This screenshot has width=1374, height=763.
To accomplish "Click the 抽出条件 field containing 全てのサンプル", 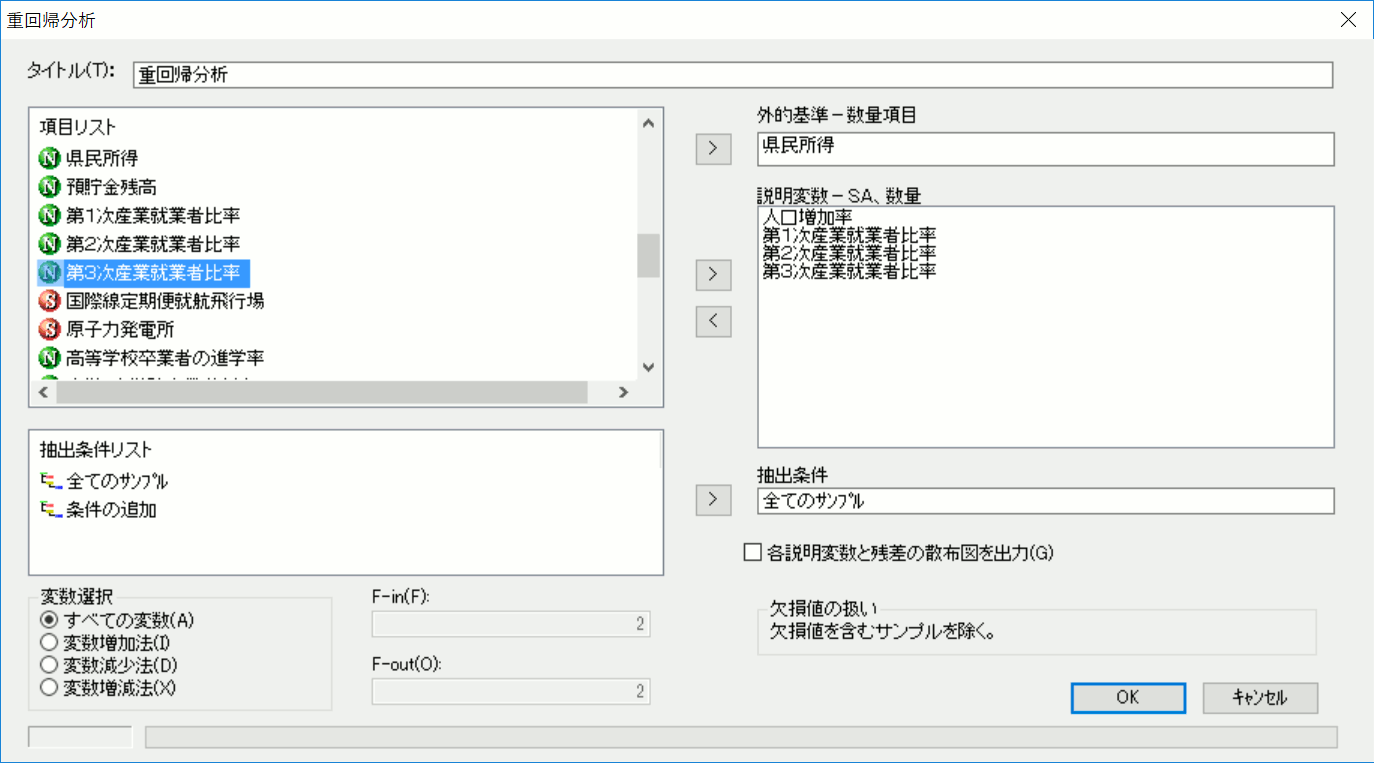I will coord(1046,500).
